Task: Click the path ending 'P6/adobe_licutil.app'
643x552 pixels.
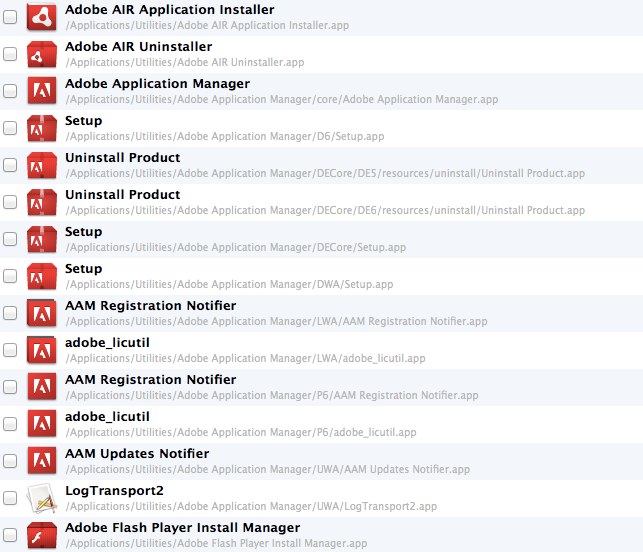Action: (x=241, y=433)
